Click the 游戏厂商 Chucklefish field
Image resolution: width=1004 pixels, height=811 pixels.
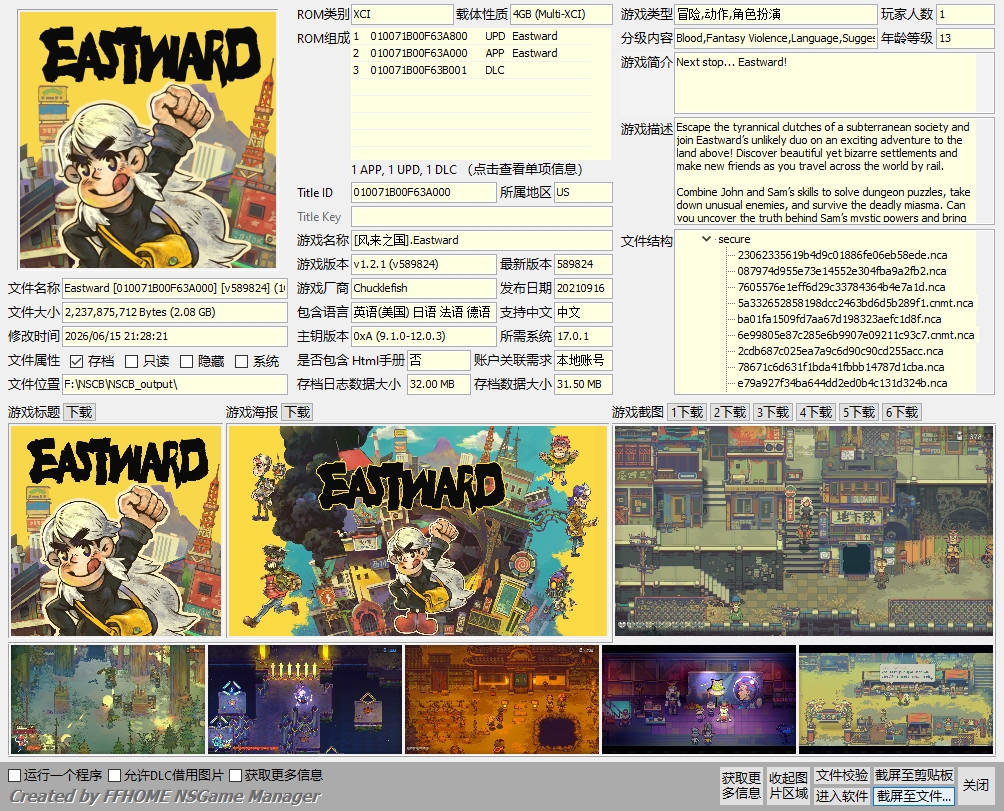(424, 289)
